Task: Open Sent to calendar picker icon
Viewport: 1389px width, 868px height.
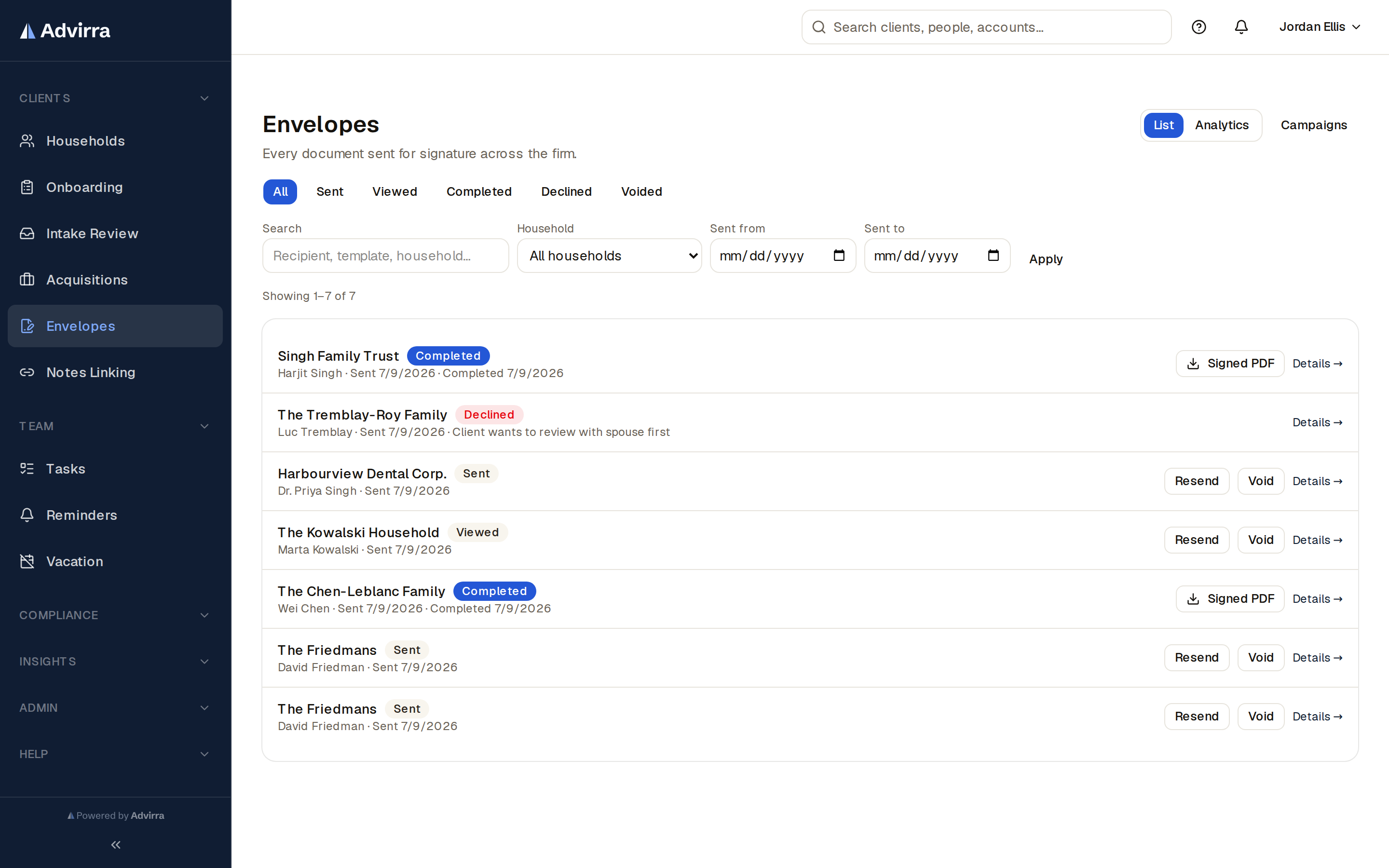Action: (x=993, y=256)
